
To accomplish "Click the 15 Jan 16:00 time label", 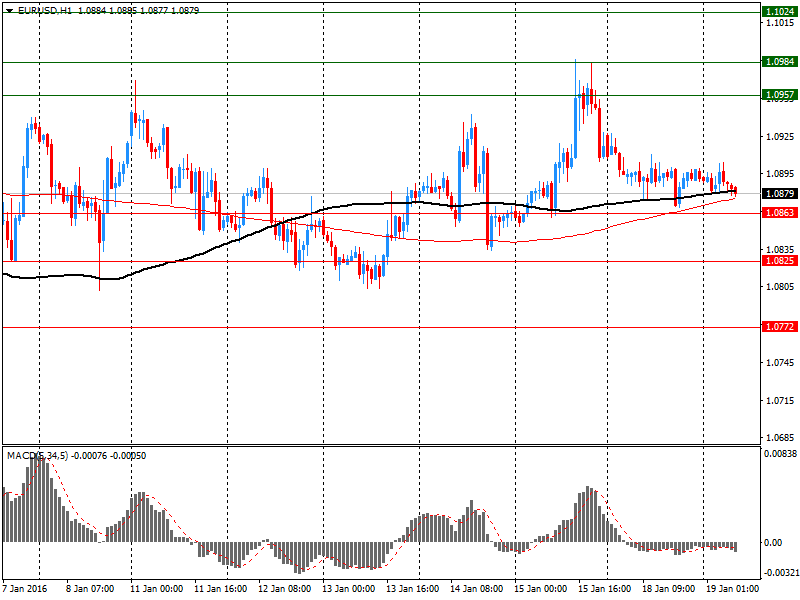I will pyautogui.click(x=605, y=589).
